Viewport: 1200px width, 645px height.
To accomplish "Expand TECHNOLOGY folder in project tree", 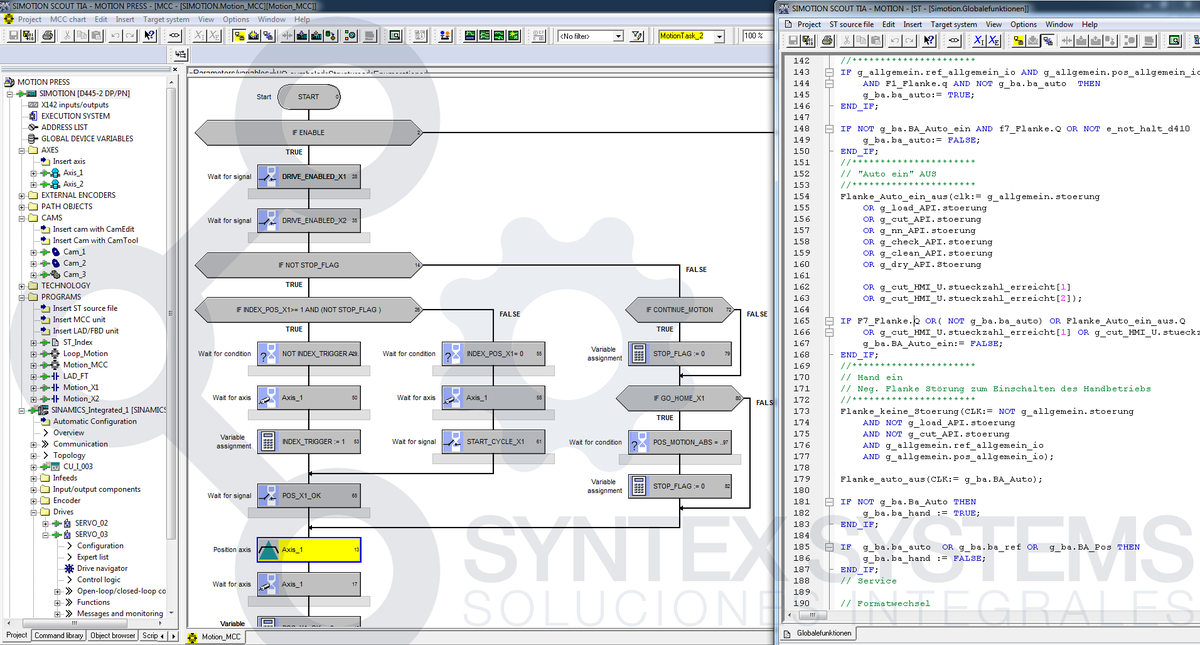I will (23, 286).
